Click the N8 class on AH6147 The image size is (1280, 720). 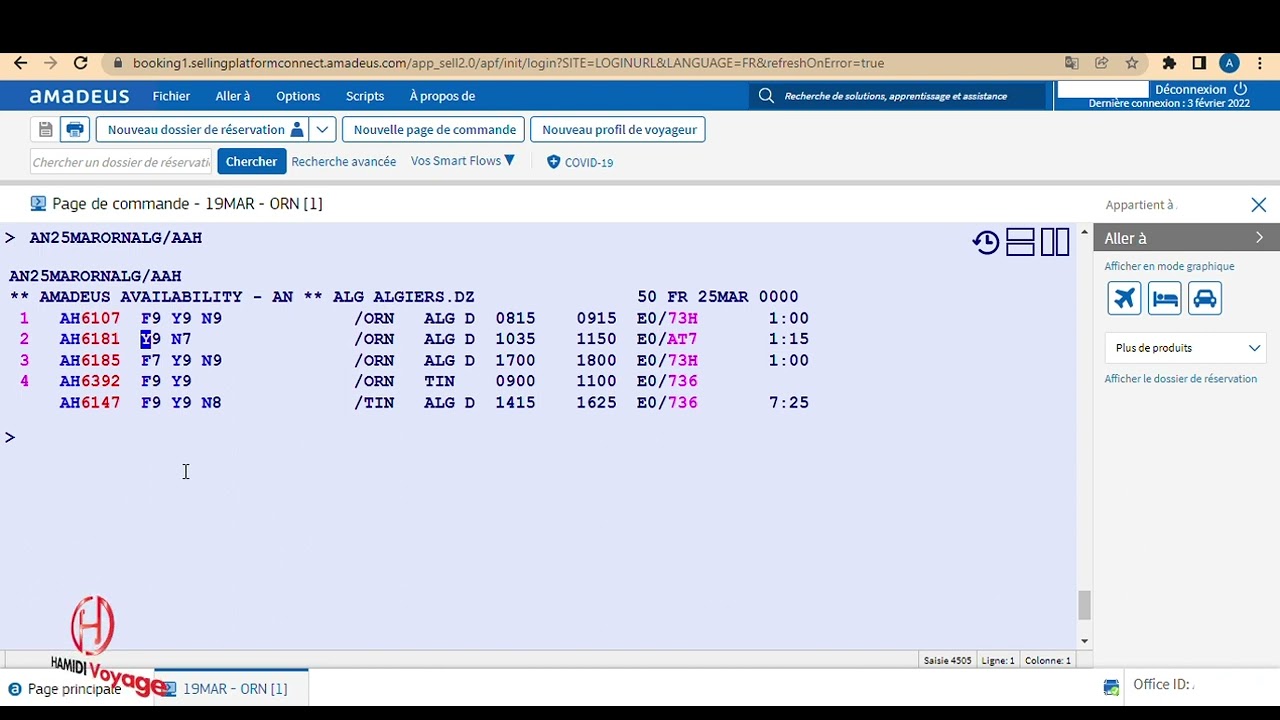pyautogui.click(x=211, y=402)
